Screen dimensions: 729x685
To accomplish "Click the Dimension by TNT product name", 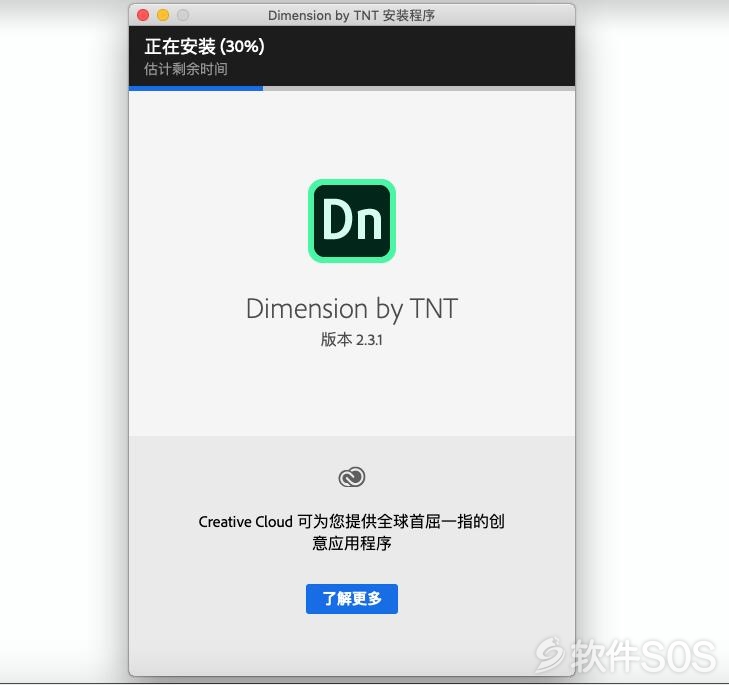I will [351, 309].
